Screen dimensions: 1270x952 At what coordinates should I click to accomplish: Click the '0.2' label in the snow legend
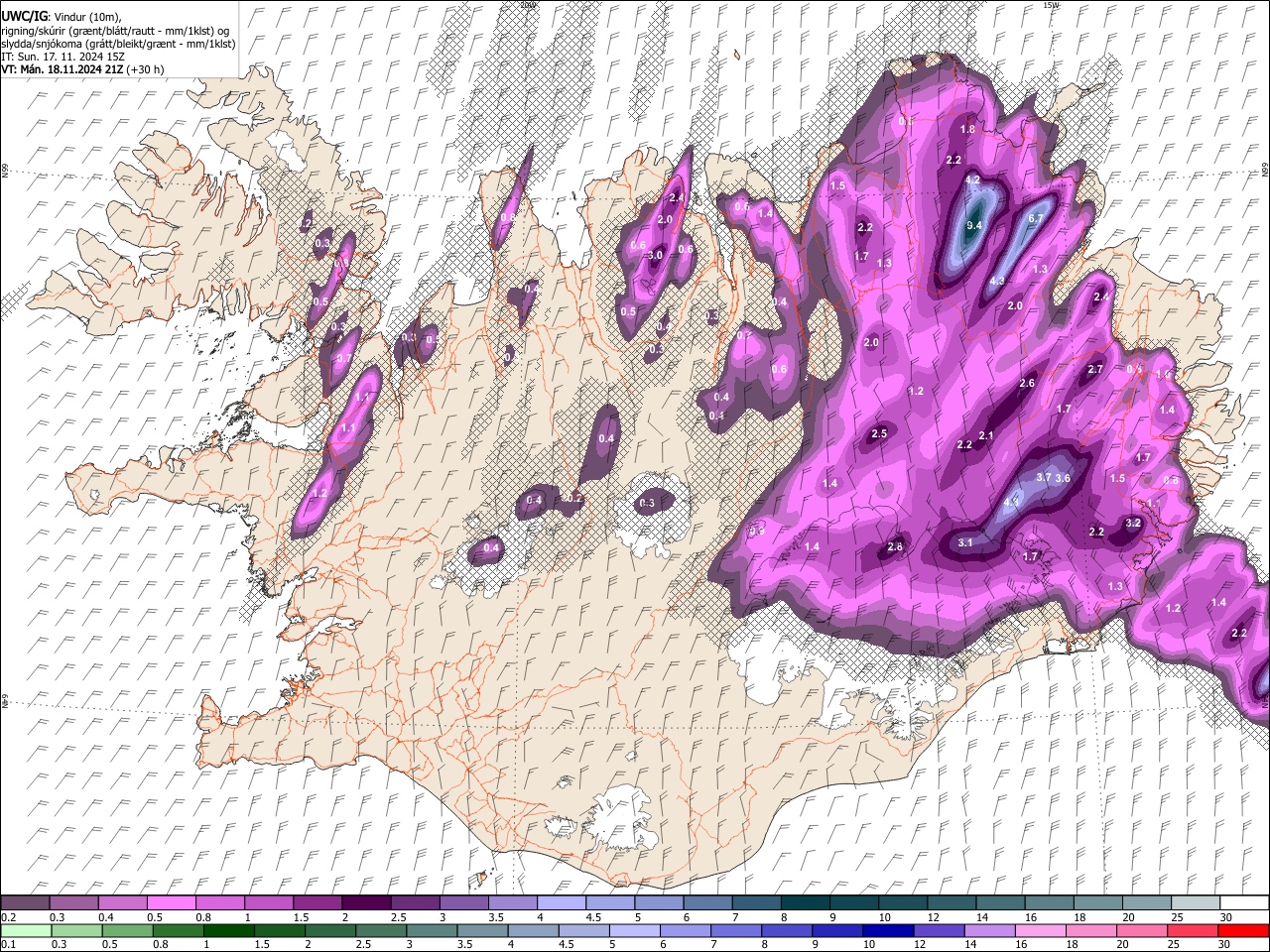coord(7,917)
